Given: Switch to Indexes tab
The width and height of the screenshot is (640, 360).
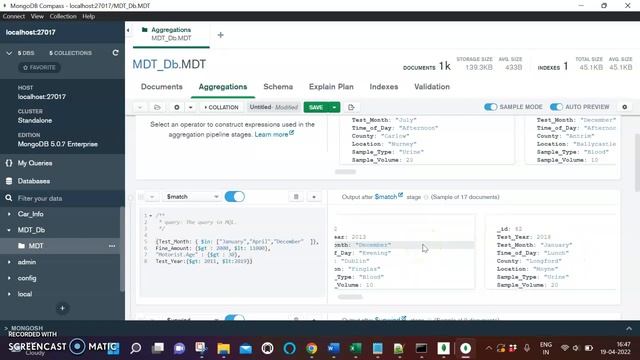Looking at the screenshot, I should tap(384, 87).
